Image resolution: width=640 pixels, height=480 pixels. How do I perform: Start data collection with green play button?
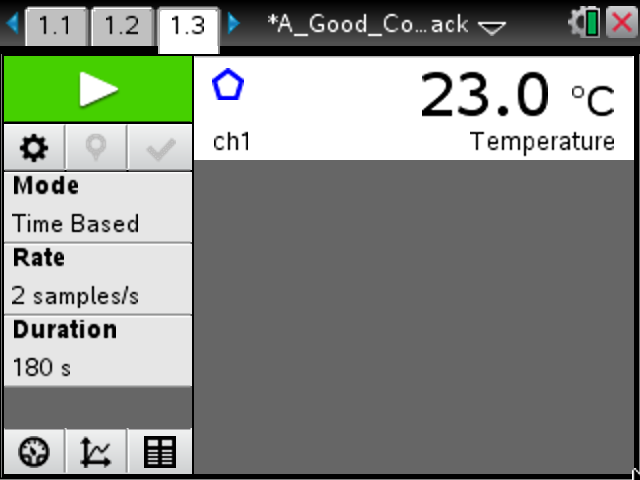pyautogui.click(x=98, y=89)
